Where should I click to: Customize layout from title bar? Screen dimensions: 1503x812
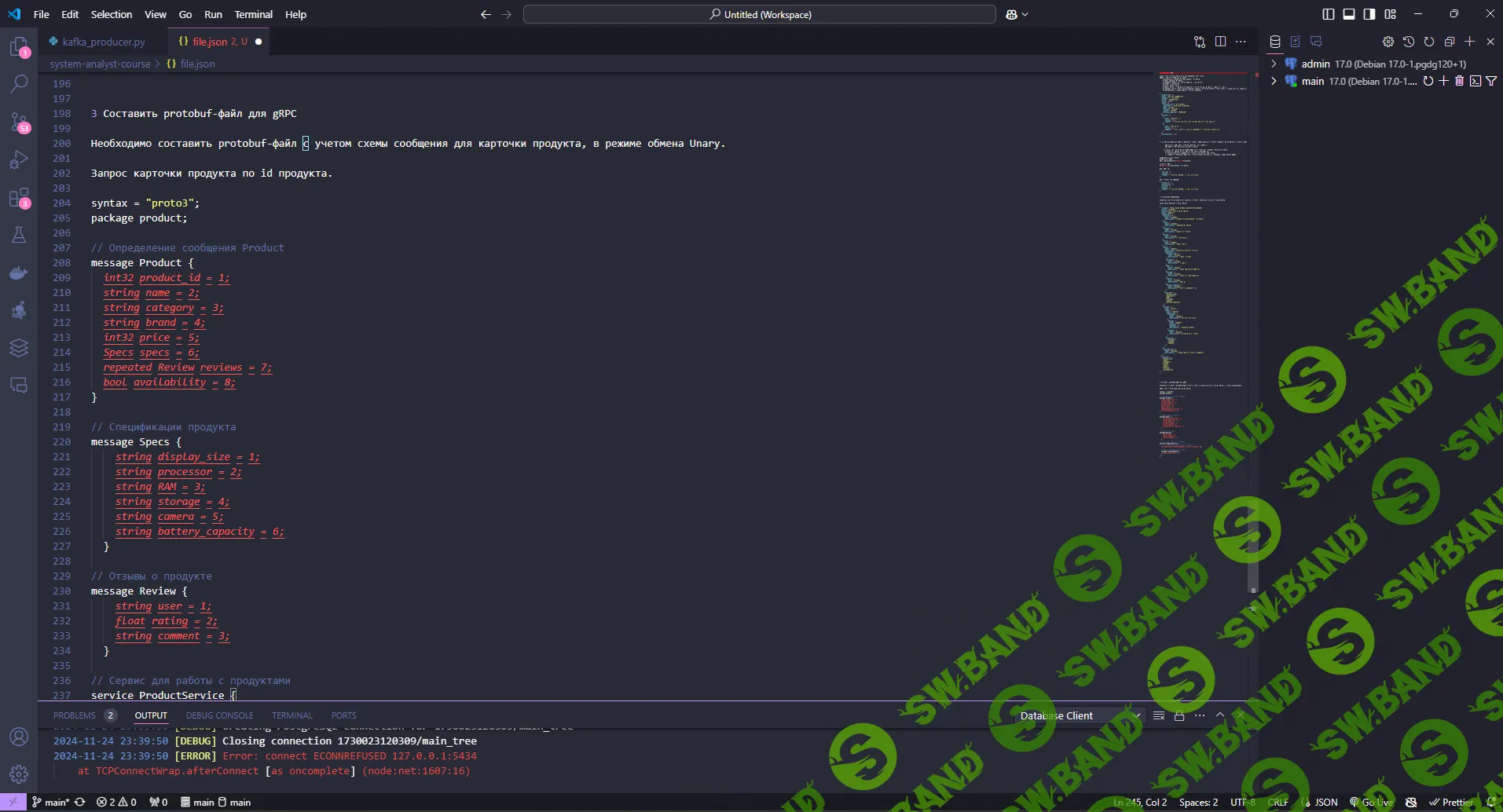[x=1391, y=14]
